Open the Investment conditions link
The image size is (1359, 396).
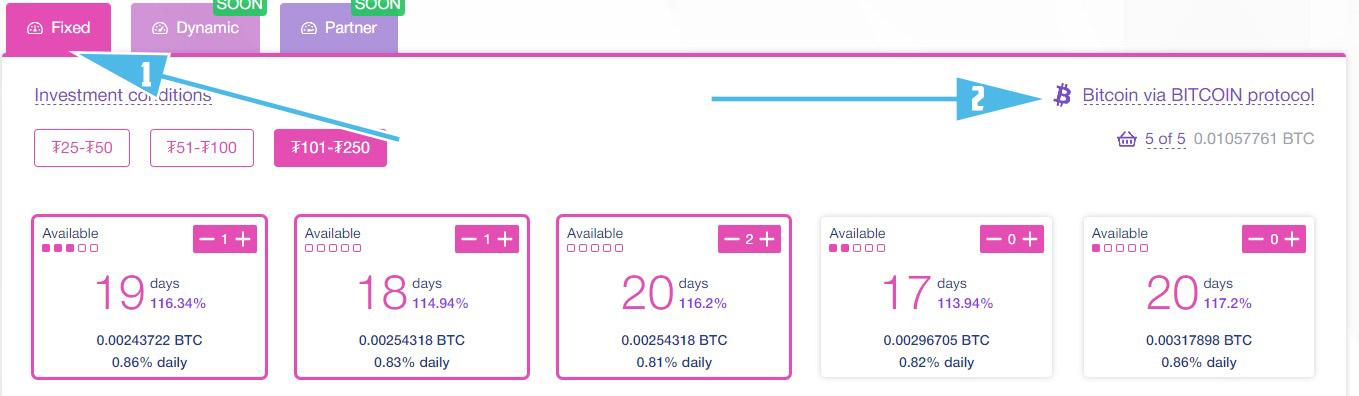coord(123,96)
